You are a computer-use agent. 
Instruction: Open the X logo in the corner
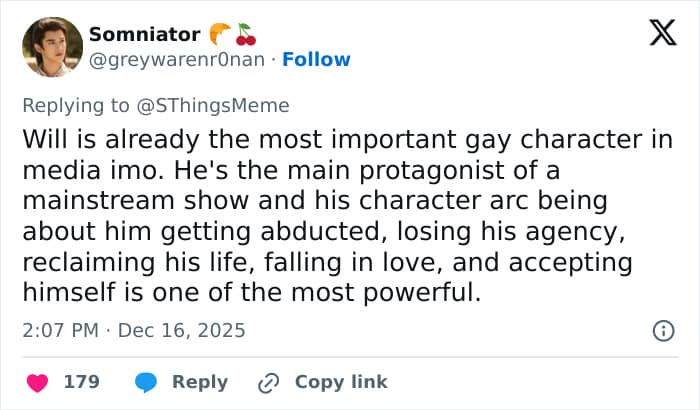662,35
